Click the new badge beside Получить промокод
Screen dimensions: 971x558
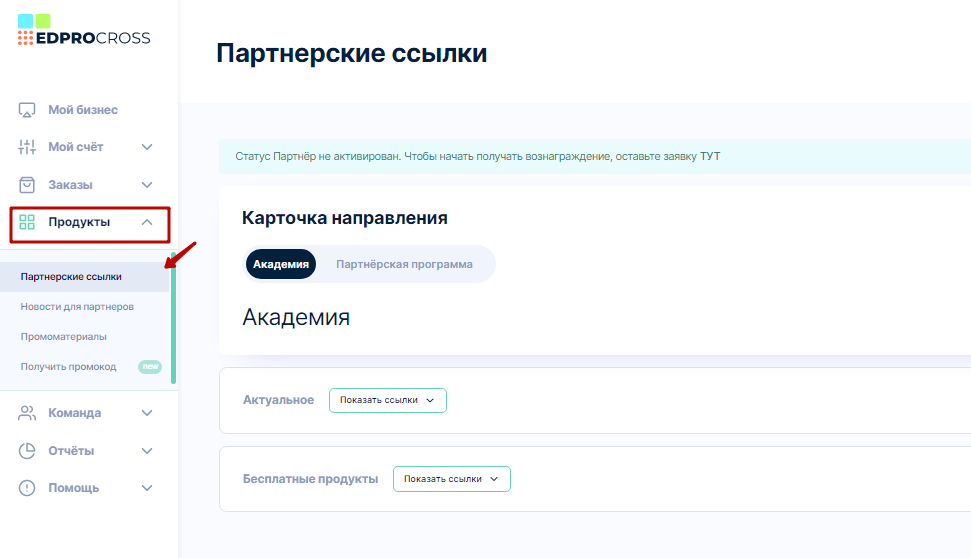pyautogui.click(x=150, y=367)
